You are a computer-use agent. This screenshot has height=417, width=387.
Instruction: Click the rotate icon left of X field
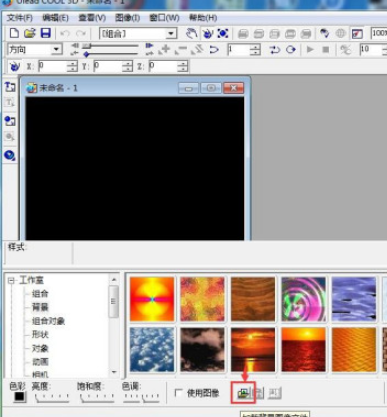pyautogui.click(x=14, y=66)
